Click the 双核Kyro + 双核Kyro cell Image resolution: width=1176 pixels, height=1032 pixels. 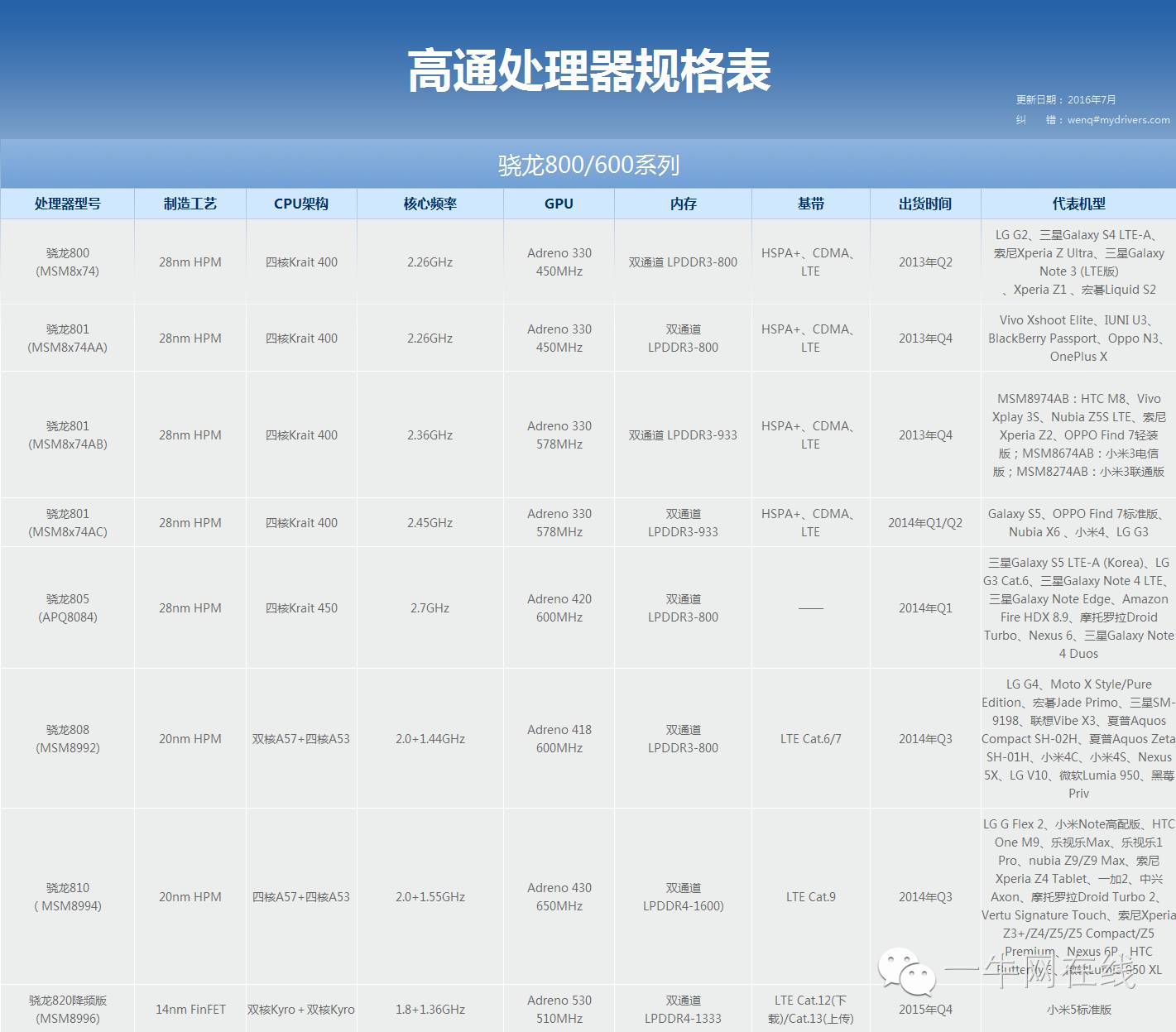(301, 1010)
